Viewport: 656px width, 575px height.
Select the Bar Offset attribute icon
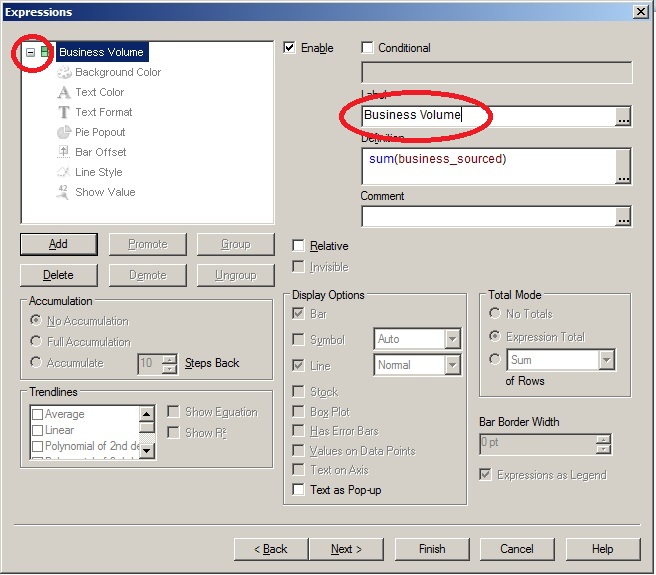coord(64,152)
